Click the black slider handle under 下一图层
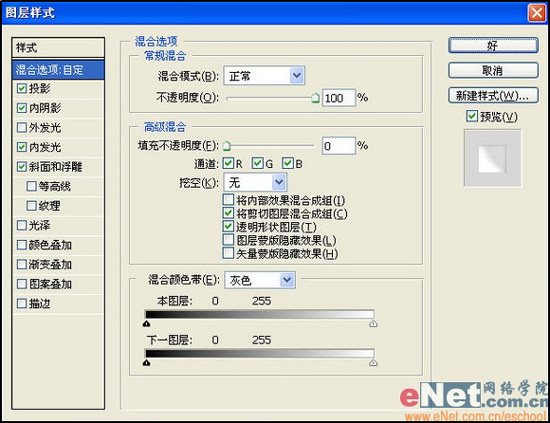Image resolution: width=550 pixels, height=423 pixels. click(147, 363)
